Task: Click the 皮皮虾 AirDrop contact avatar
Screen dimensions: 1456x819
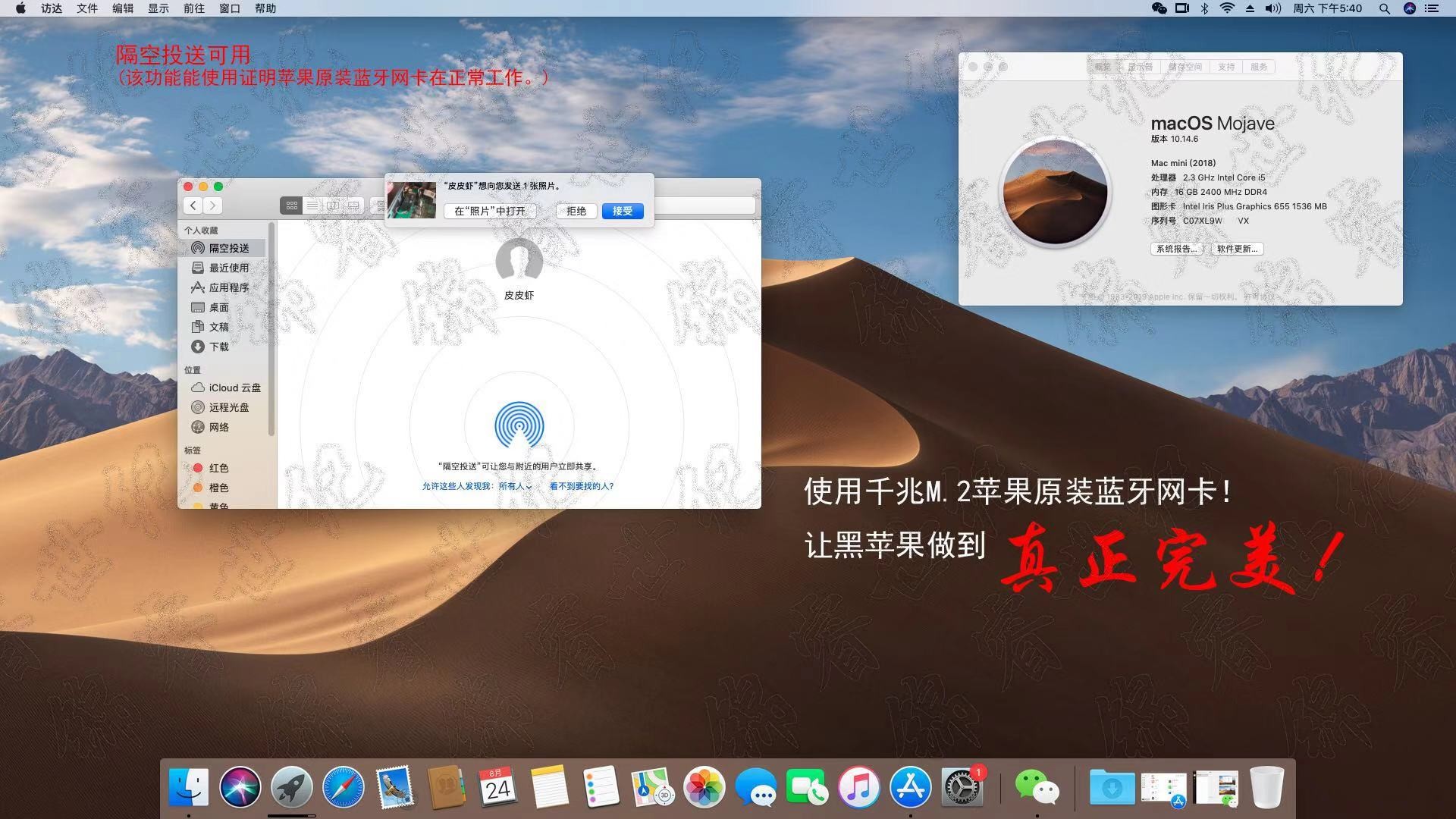Action: (519, 261)
